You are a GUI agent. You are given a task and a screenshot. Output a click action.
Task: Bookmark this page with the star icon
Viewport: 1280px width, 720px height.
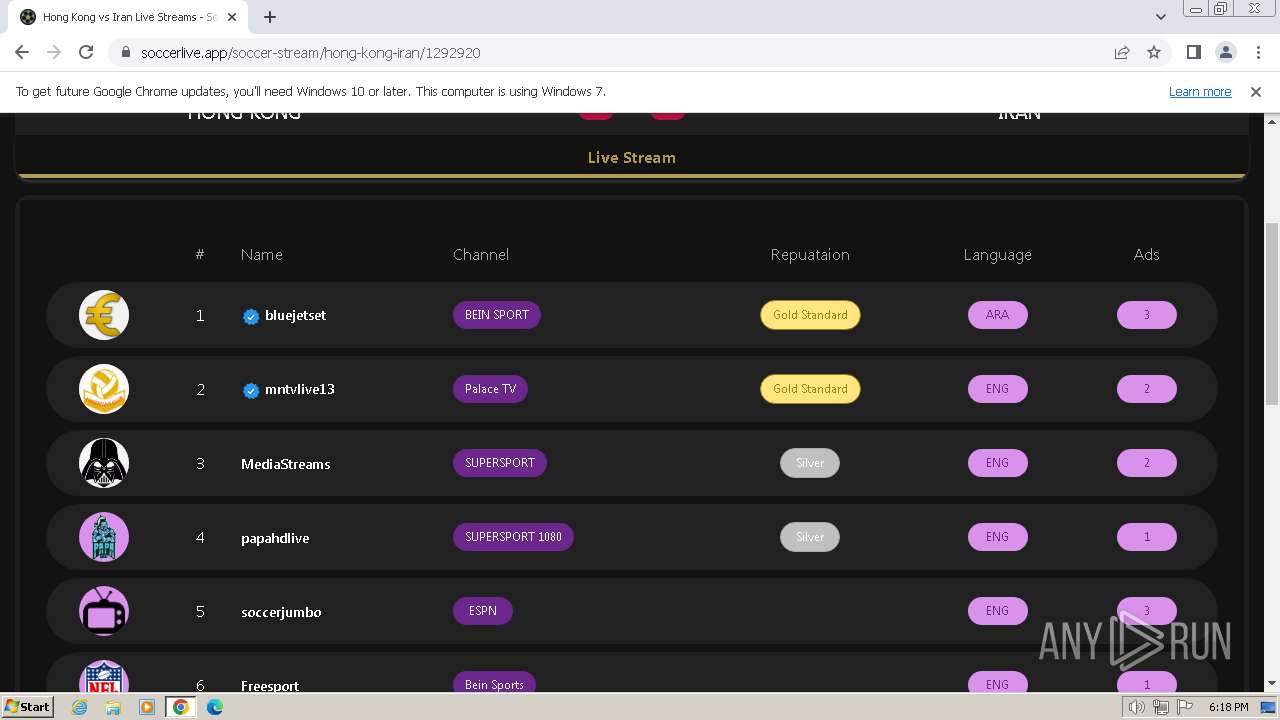pyautogui.click(x=1154, y=52)
